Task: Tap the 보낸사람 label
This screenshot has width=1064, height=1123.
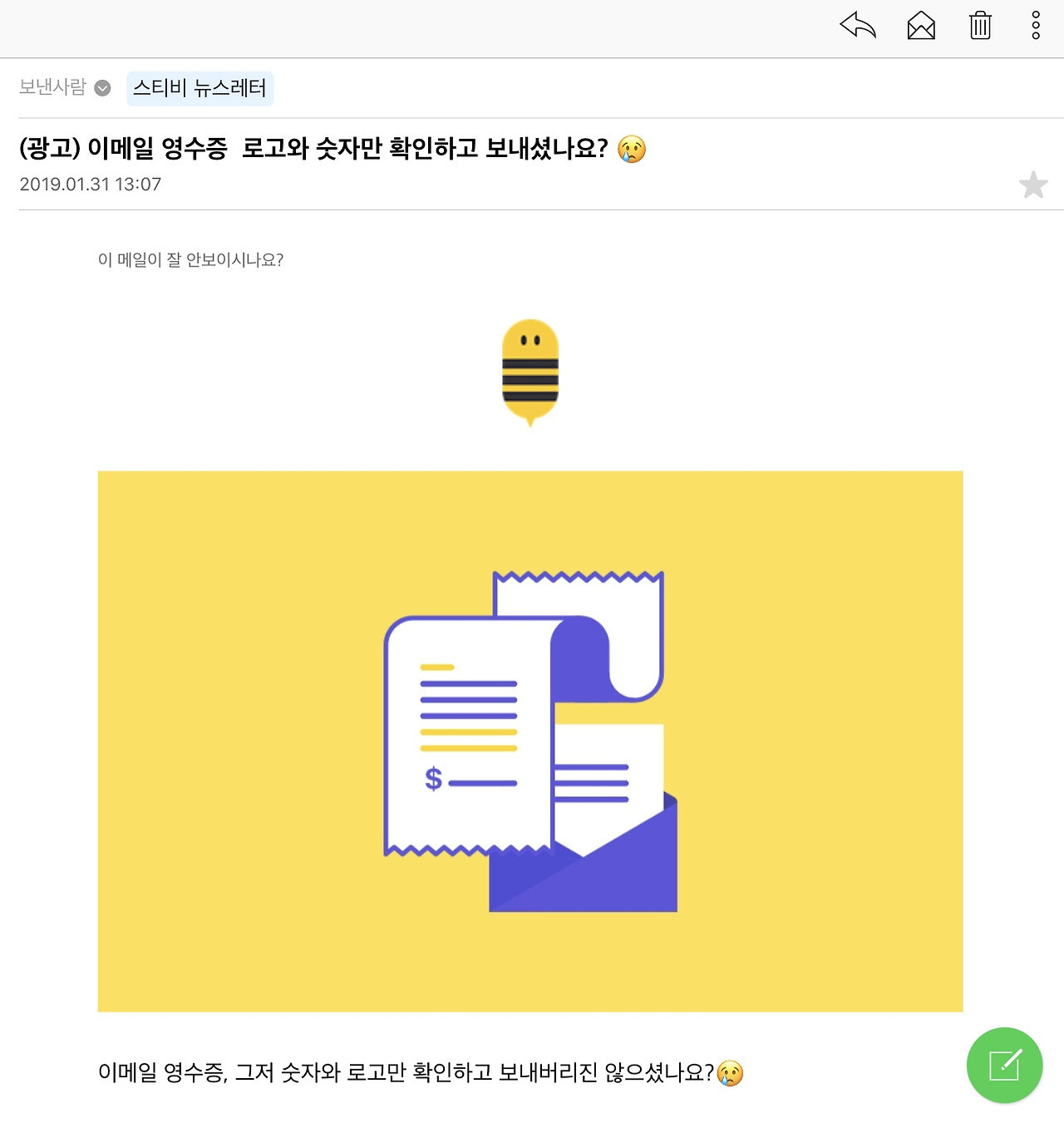Action: 52,87
